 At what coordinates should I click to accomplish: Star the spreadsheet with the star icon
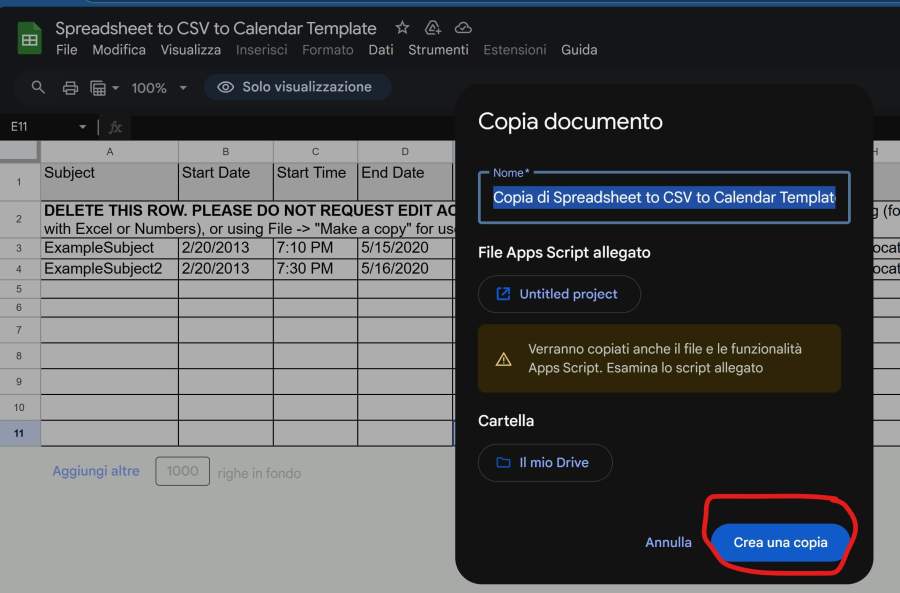(402, 28)
